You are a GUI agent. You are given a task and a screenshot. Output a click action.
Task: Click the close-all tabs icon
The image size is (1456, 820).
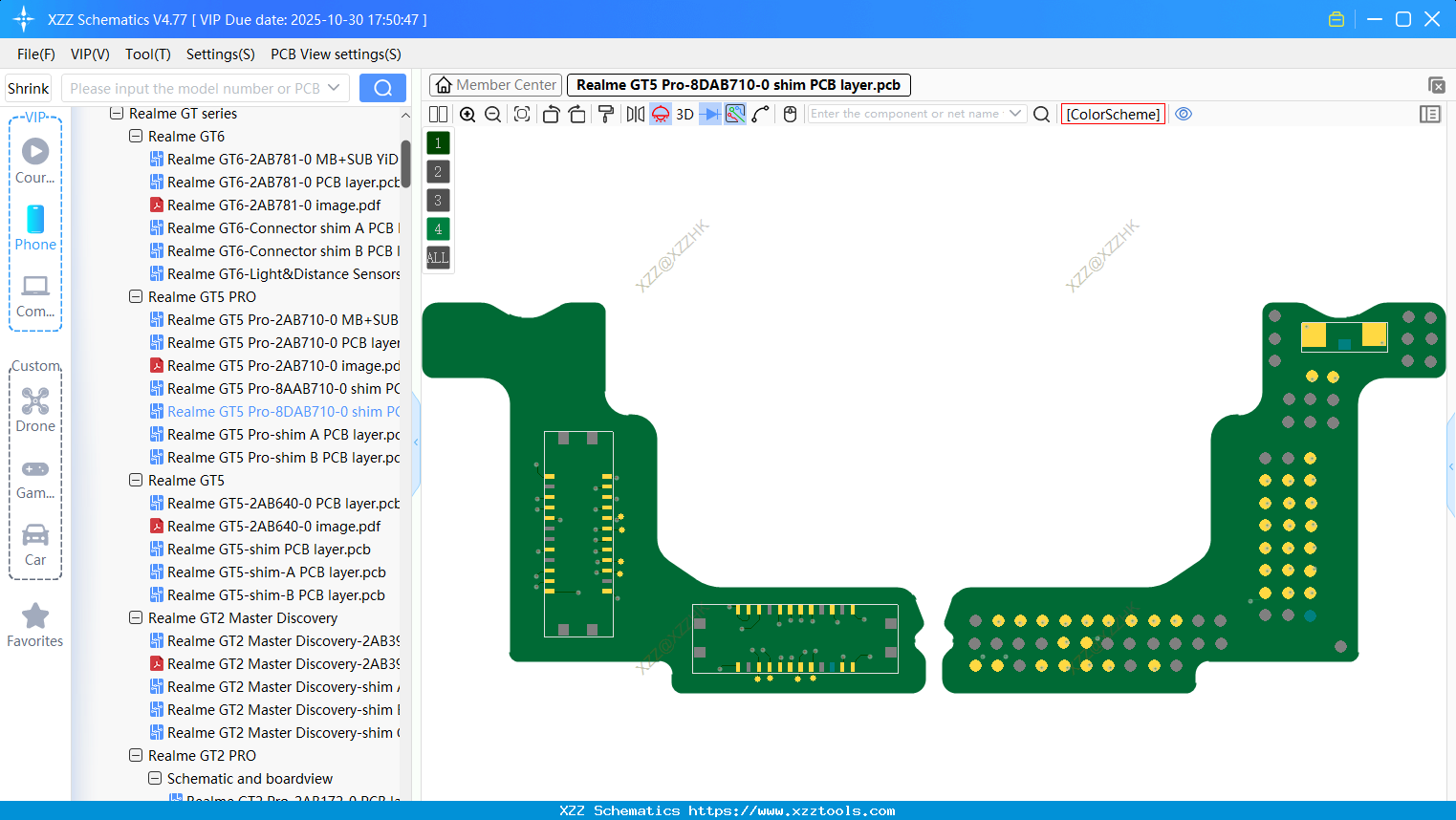coord(1436,85)
